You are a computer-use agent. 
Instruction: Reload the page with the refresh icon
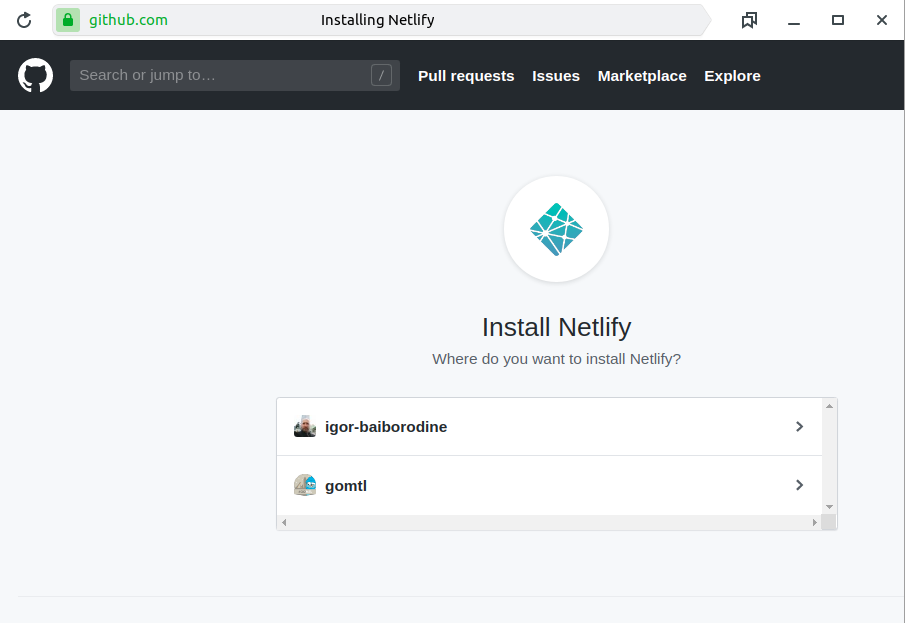(24, 20)
